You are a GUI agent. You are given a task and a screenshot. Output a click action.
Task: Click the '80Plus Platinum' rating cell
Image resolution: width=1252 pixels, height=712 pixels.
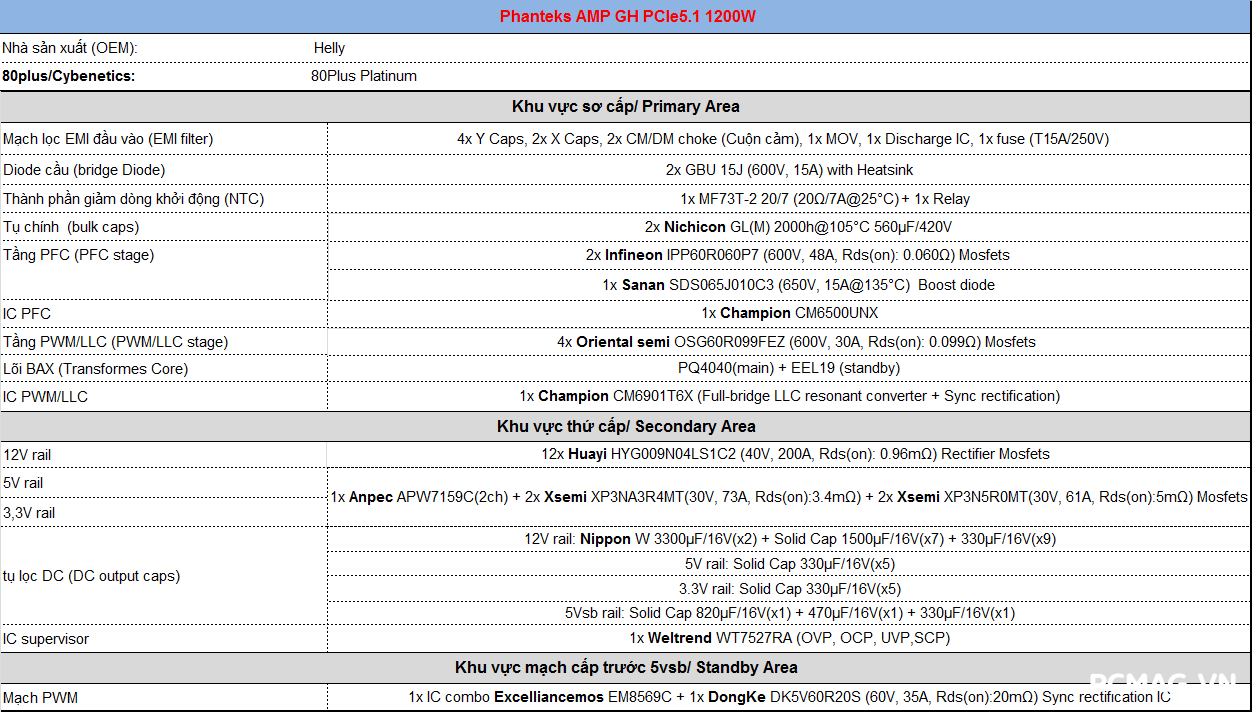click(x=364, y=76)
